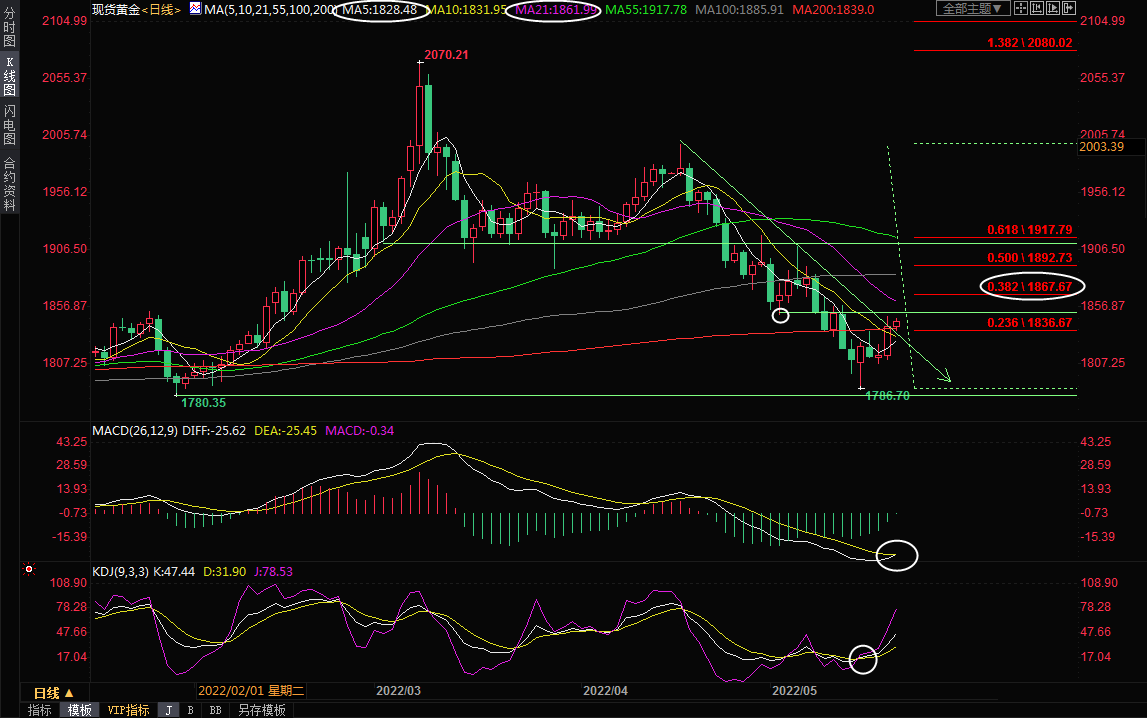Toggle the BB template button
The width and height of the screenshot is (1147, 718).
click(214, 710)
